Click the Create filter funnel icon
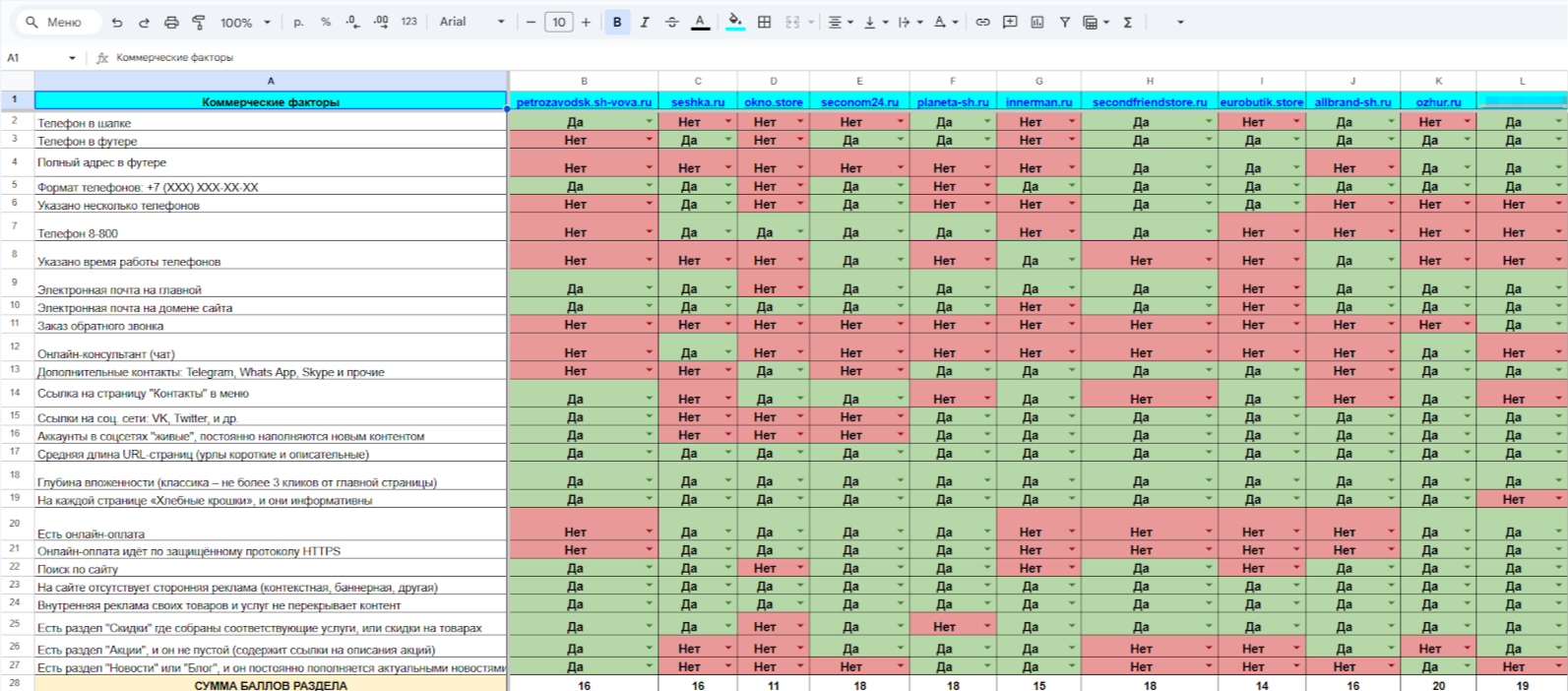Viewport: 1568px width, 691px height. click(x=1064, y=22)
